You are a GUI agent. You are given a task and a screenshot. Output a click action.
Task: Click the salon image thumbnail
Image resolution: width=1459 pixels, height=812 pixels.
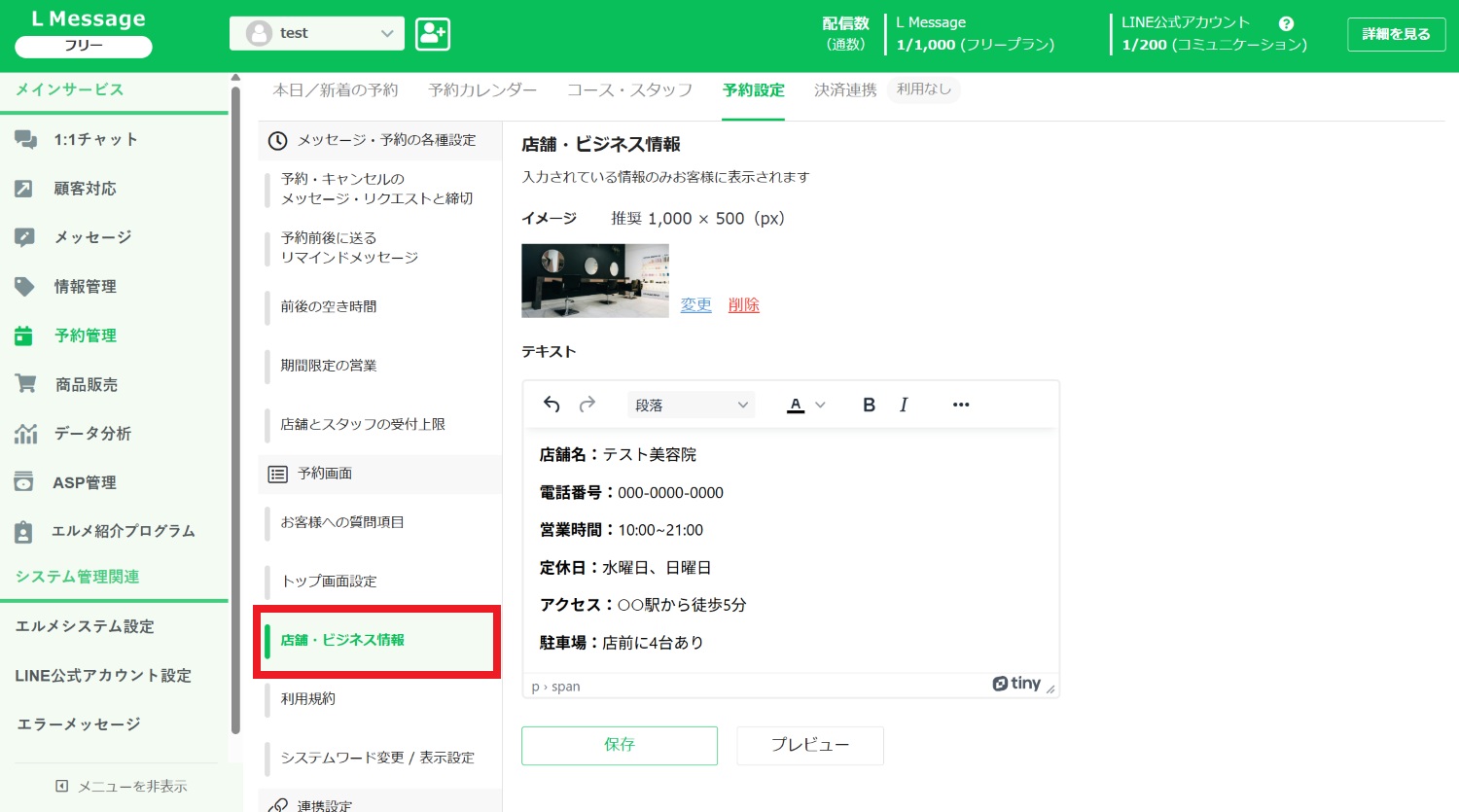tap(595, 280)
